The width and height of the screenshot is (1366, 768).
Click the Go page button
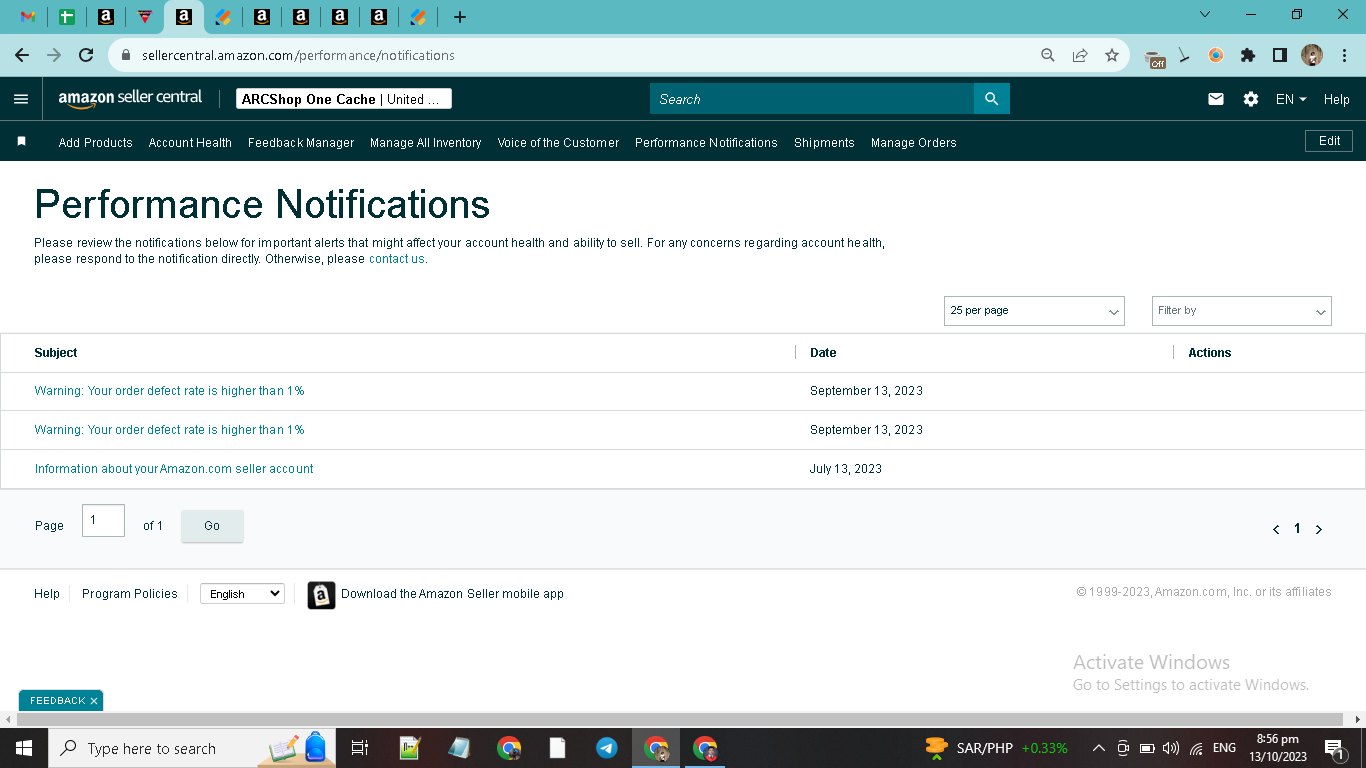click(212, 526)
